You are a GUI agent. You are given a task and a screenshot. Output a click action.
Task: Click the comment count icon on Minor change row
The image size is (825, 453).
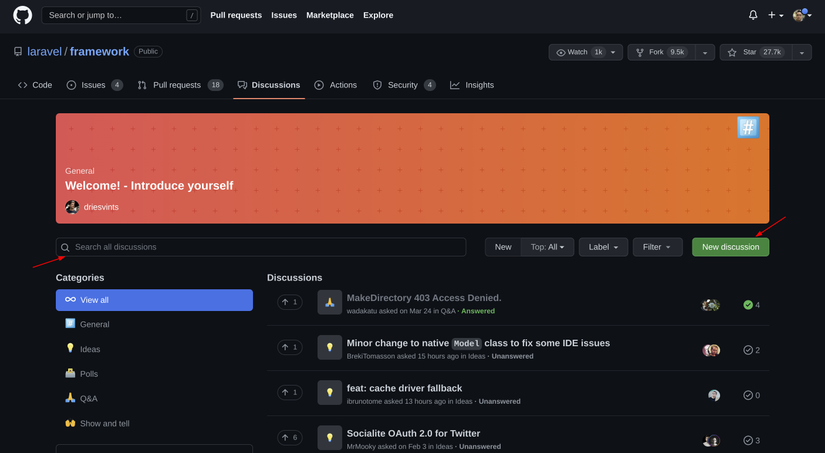tap(748, 350)
